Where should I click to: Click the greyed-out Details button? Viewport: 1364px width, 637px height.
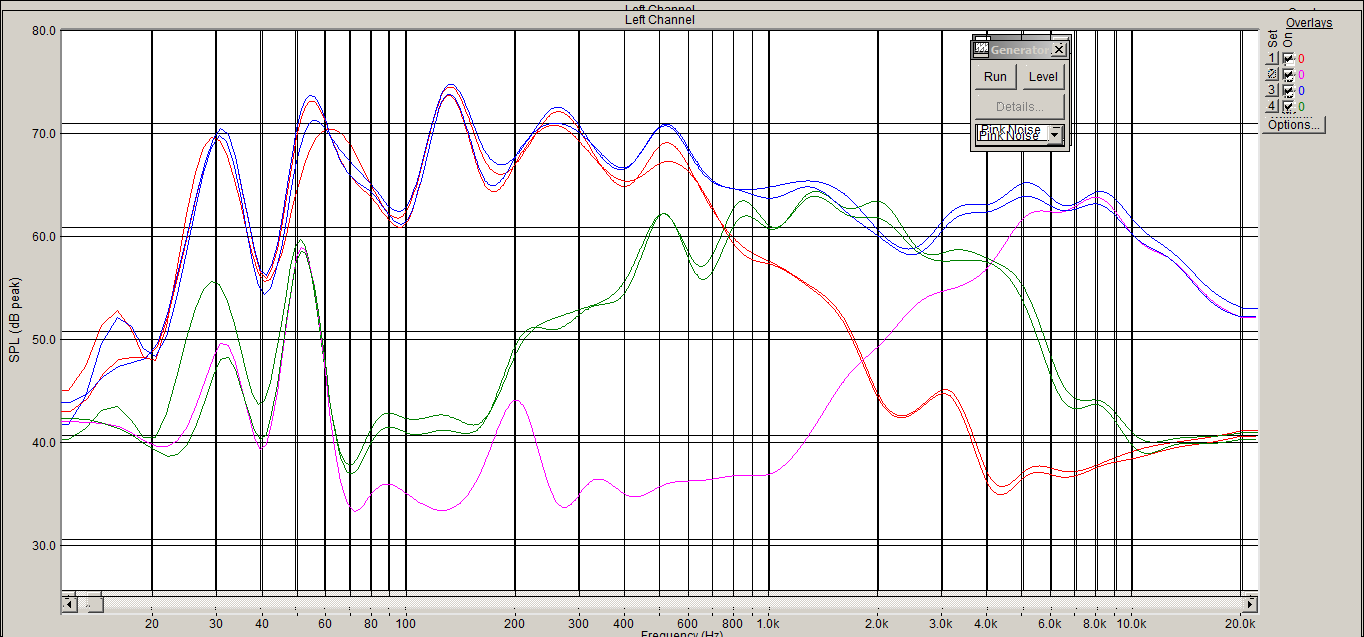click(x=1020, y=107)
